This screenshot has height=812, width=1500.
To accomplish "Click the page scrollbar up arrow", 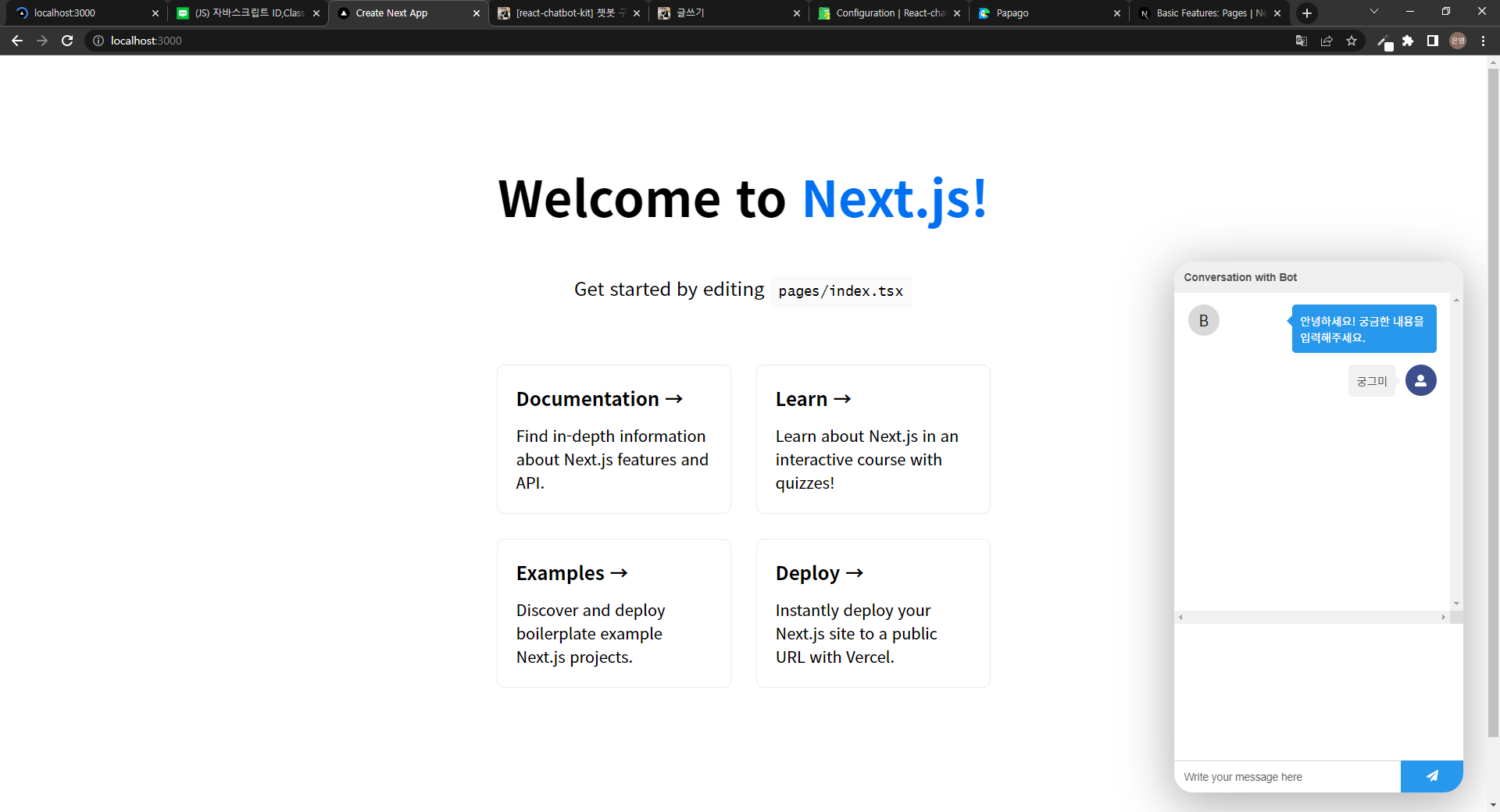I will 1493,61.
